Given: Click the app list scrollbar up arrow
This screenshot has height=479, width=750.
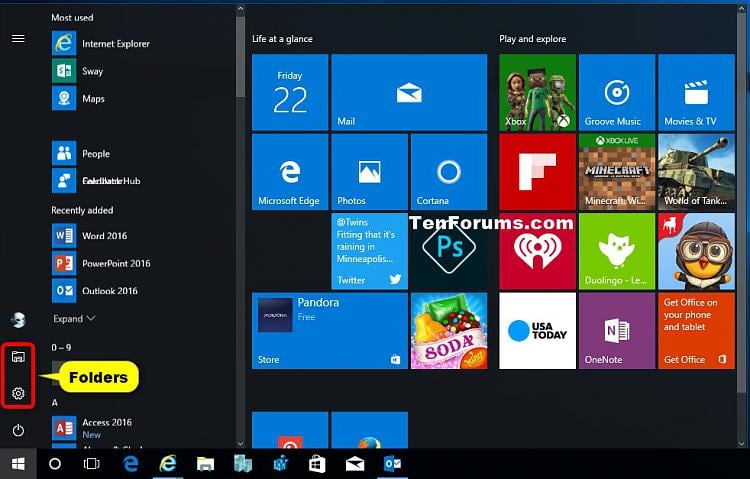Looking at the screenshot, I should coord(241,9).
